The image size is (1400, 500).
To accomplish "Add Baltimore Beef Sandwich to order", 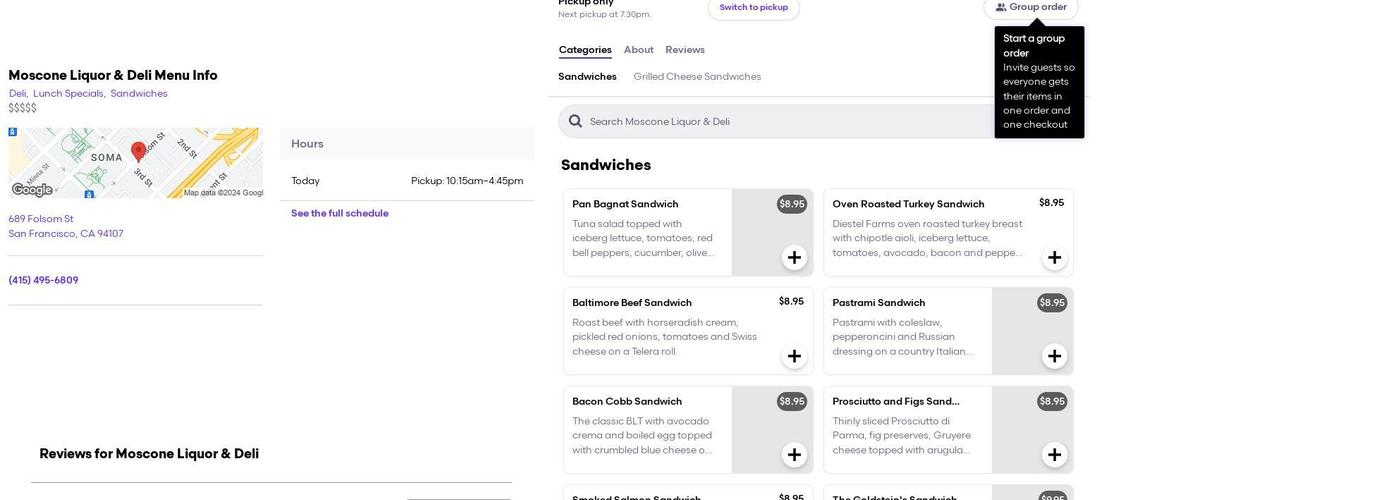I will pyautogui.click(x=794, y=357).
